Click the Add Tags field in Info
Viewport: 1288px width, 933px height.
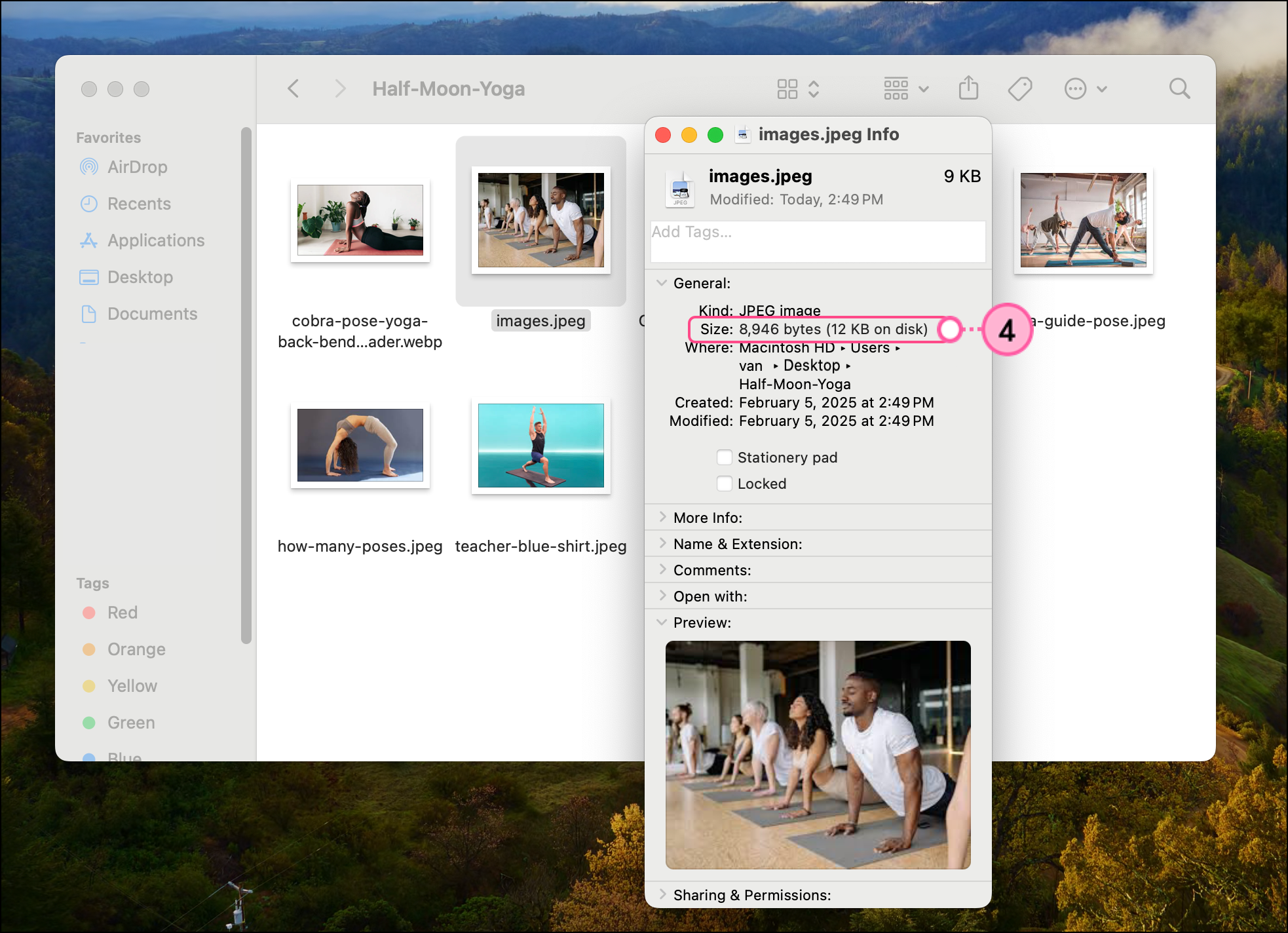pyautogui.click(x=818, y=242)
